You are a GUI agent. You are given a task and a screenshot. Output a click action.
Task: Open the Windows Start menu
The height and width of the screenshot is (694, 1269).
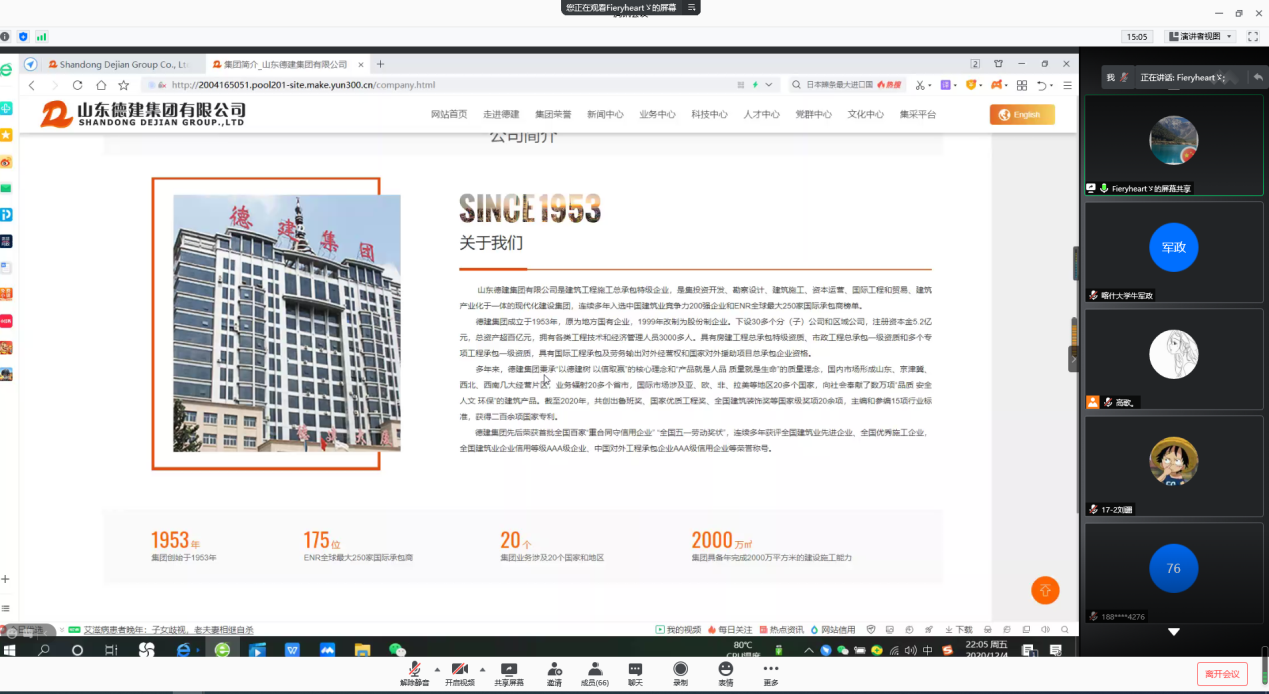tap(10, 650)
